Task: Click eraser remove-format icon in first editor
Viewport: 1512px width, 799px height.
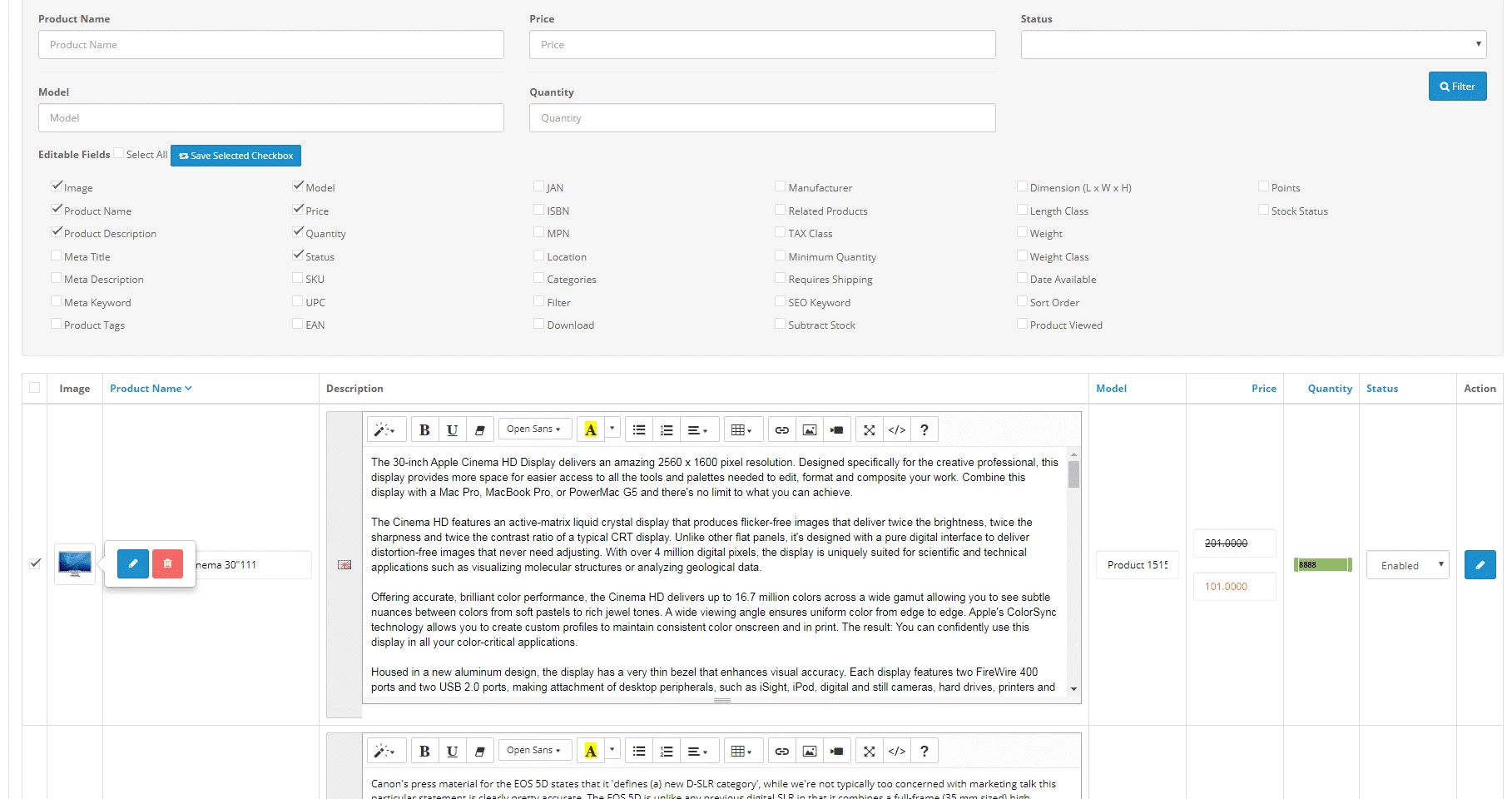Action: tap(480, 429)
